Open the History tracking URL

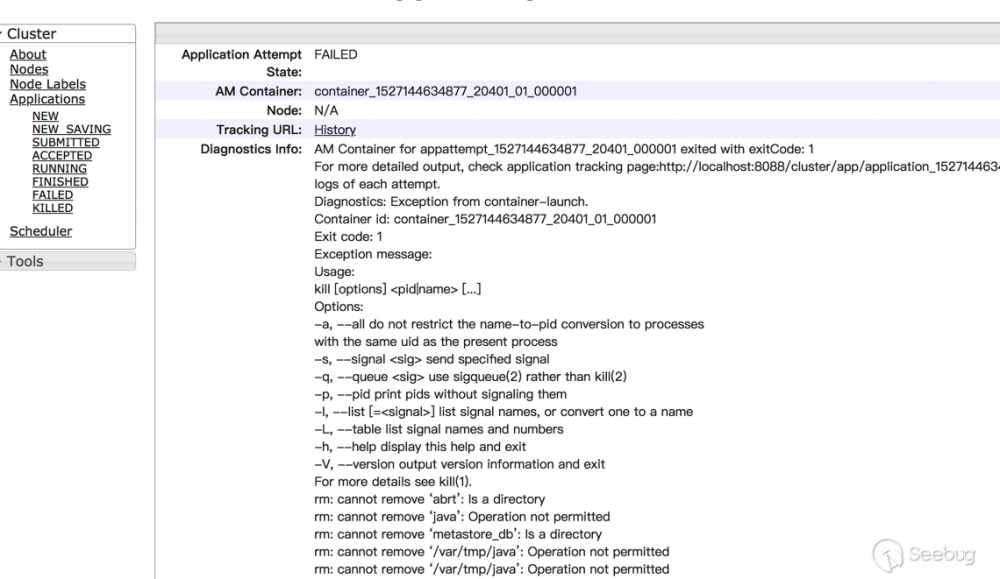(x=335, y=130)
